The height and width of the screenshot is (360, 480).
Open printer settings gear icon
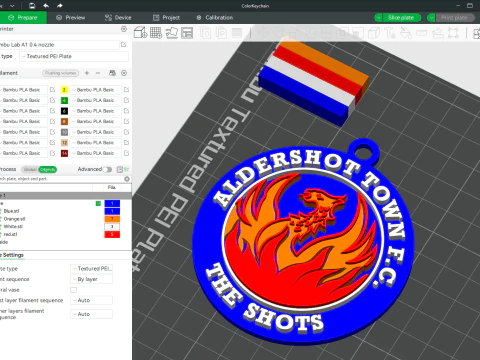tap(124, 29)
